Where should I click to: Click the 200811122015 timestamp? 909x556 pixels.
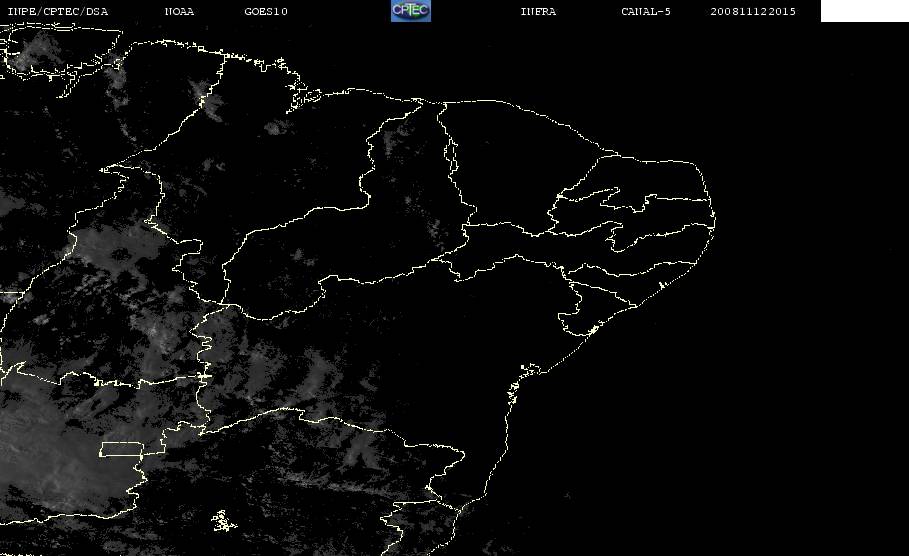[x=753, y=11]
